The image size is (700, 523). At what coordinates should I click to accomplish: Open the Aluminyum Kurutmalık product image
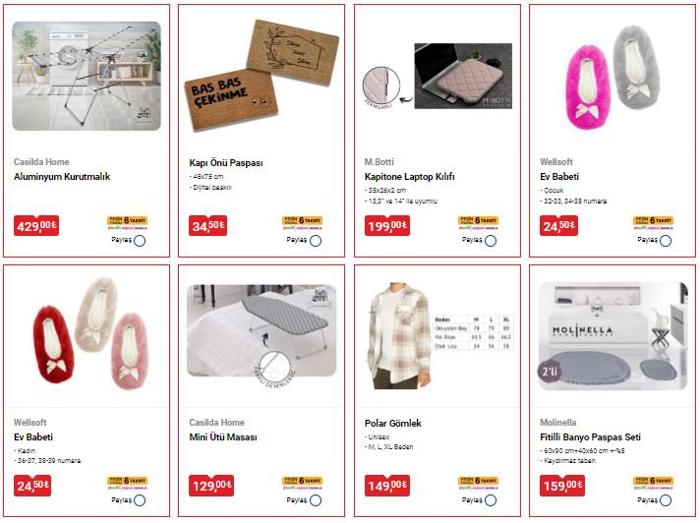pos(87,76)
